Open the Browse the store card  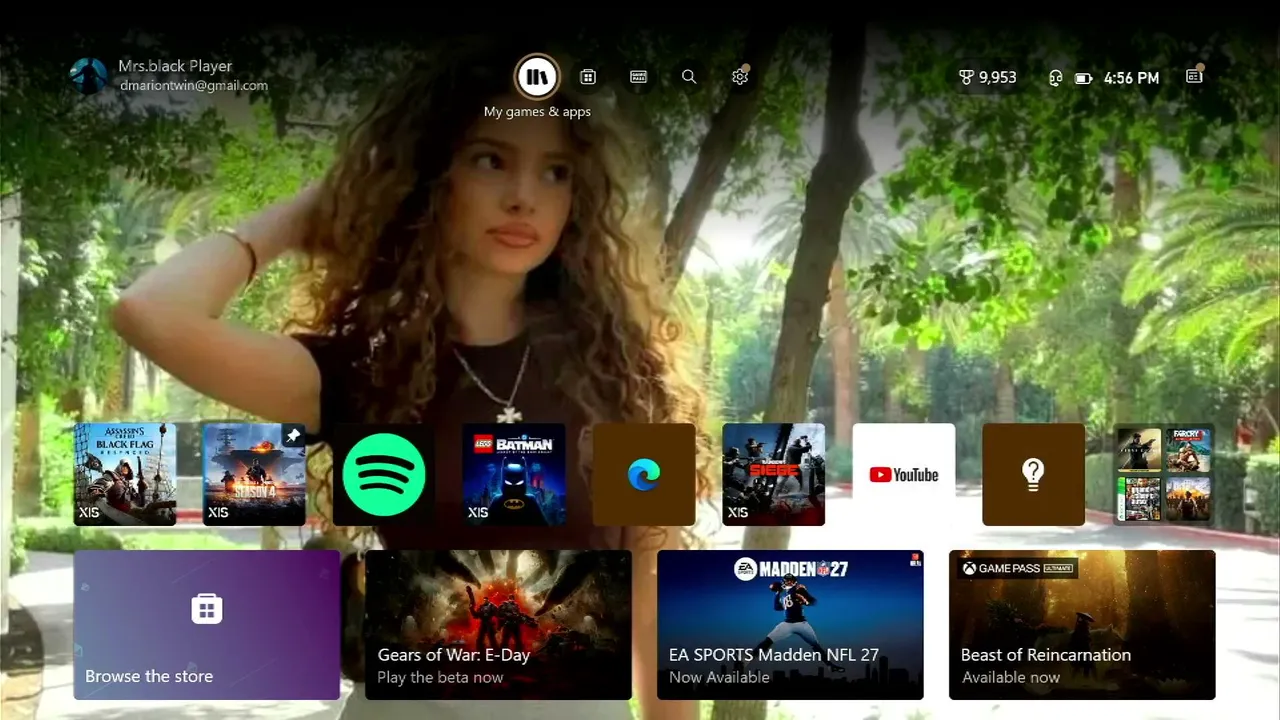pyautogui.click(x=207, y=624)
